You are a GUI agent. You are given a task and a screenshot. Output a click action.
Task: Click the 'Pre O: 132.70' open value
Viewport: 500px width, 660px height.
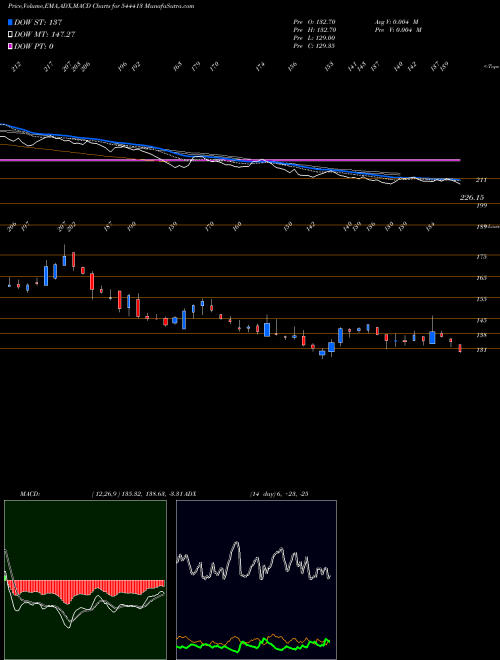click(x=314, y=21)
